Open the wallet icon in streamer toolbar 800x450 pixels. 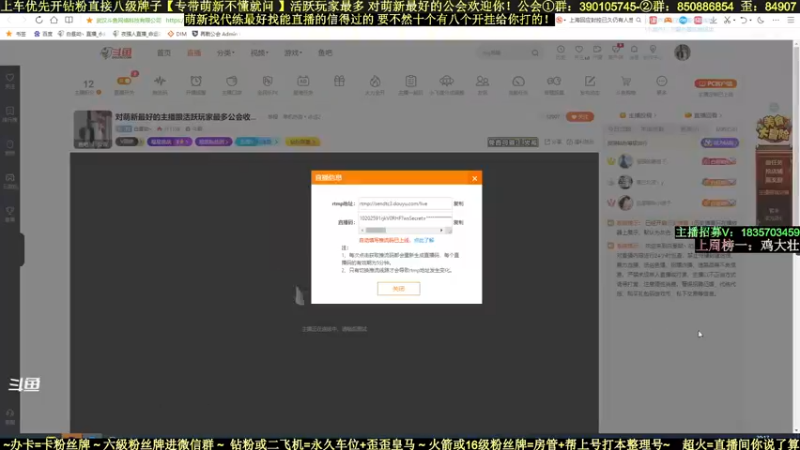[x=232, y=81]
